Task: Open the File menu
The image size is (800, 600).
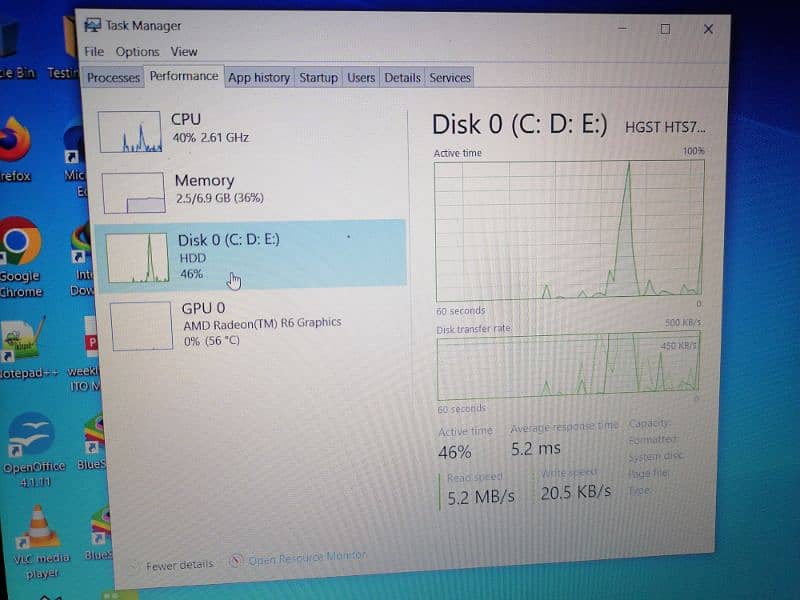Action: pos(94,52)
